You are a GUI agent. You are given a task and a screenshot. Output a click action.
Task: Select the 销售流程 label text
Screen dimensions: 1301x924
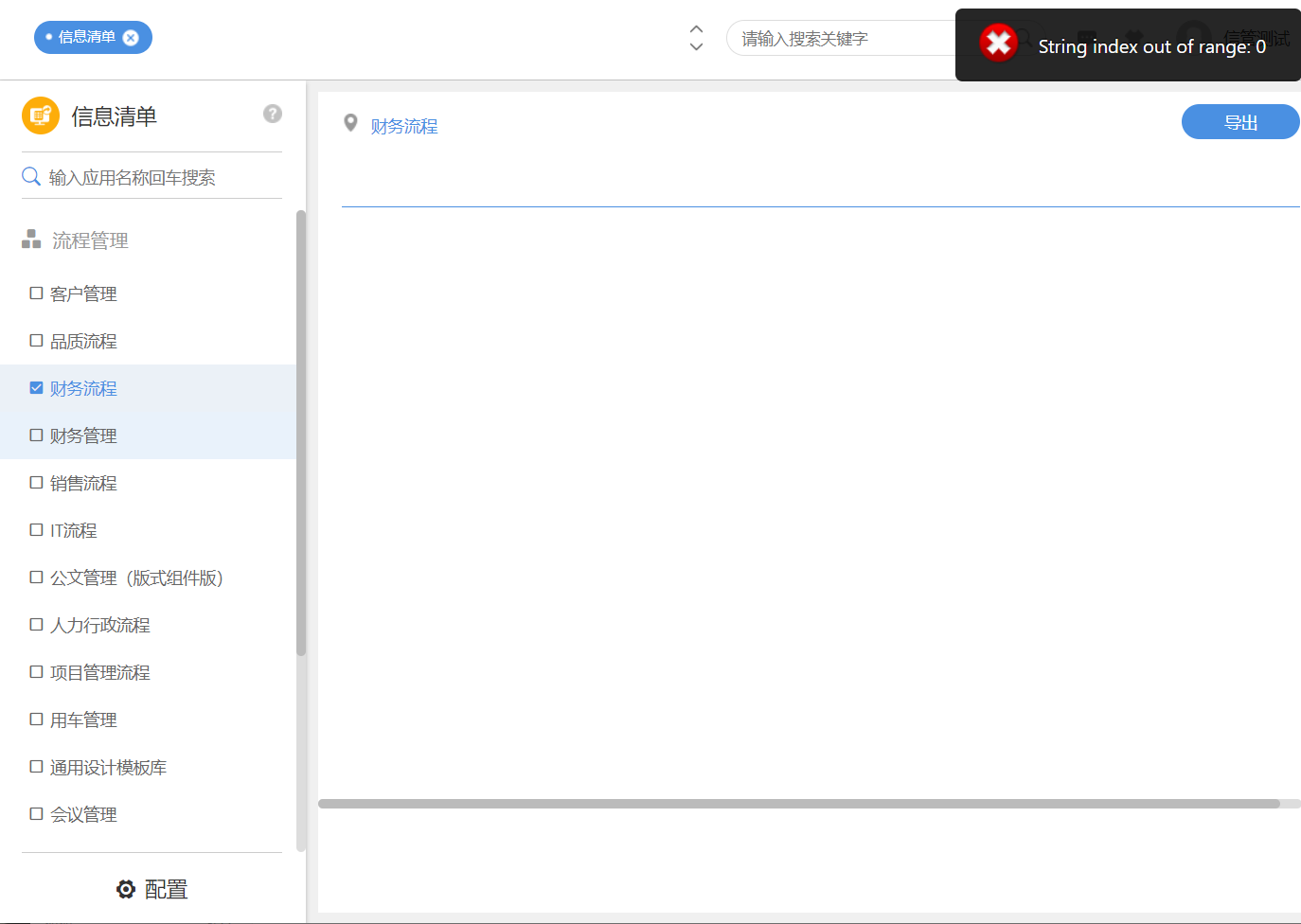tap(83, 484)
